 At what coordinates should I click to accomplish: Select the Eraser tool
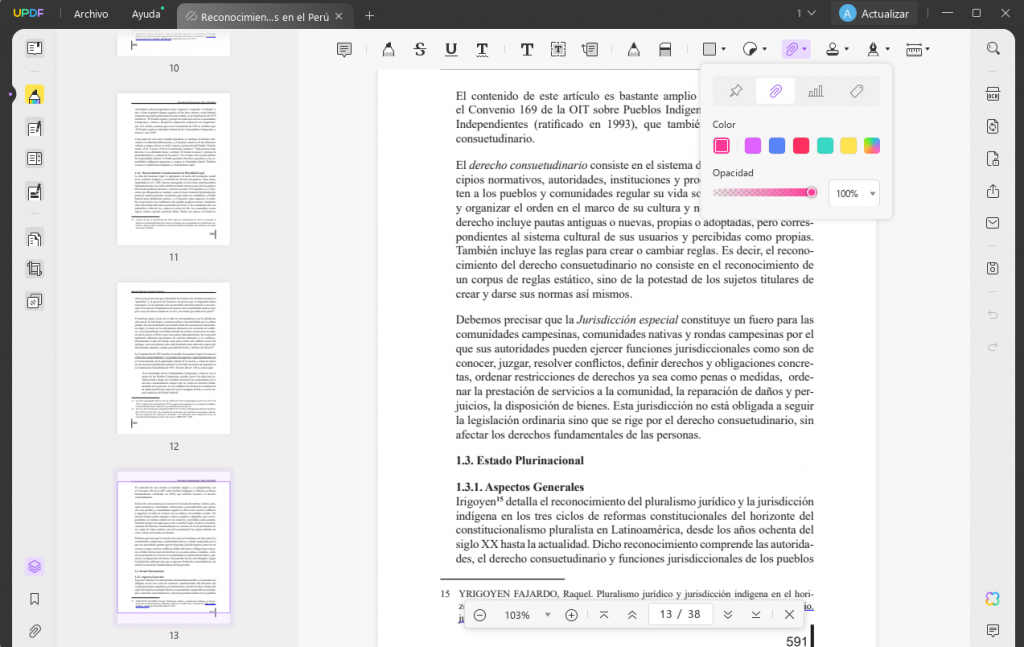coord(662,48)
